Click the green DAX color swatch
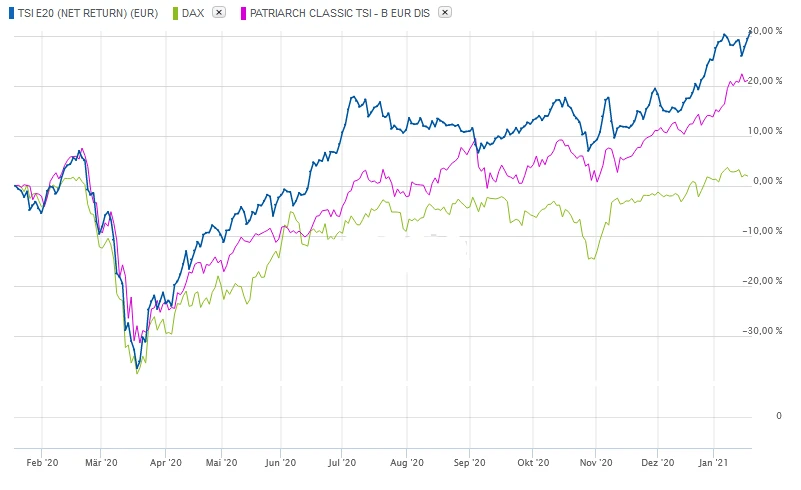Screen dimensions: 801x490 [175, 12]
